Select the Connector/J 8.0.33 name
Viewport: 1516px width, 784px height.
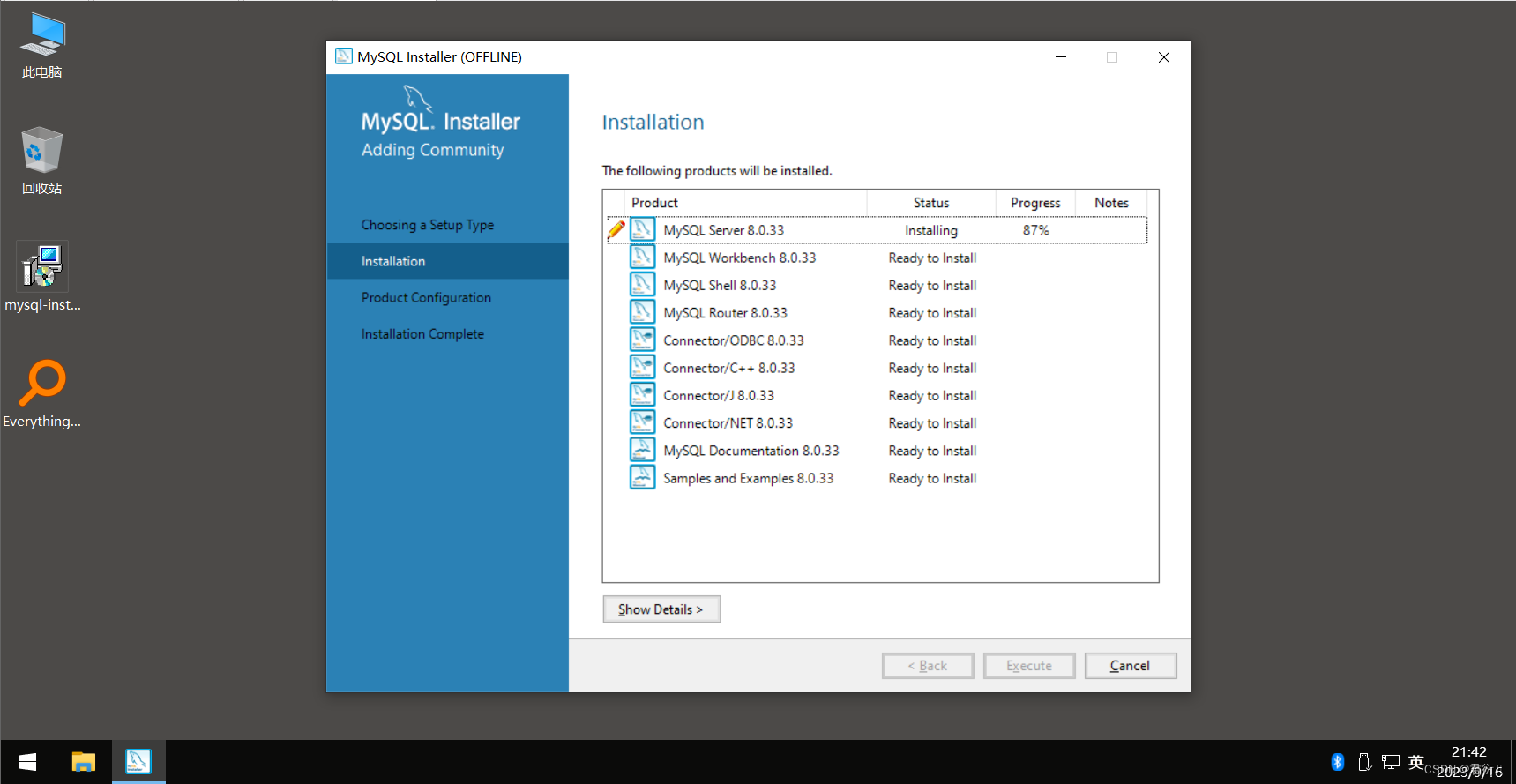719,395
